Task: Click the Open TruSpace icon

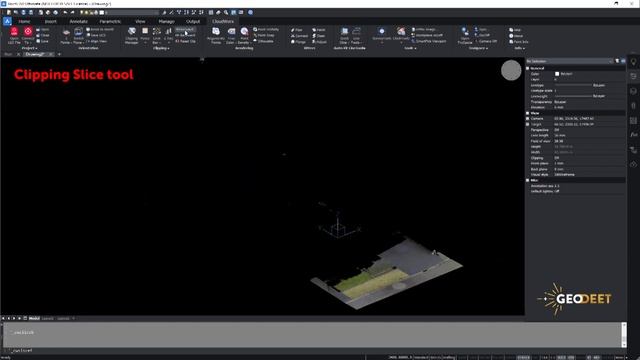Action: click(x=464, y=32)
